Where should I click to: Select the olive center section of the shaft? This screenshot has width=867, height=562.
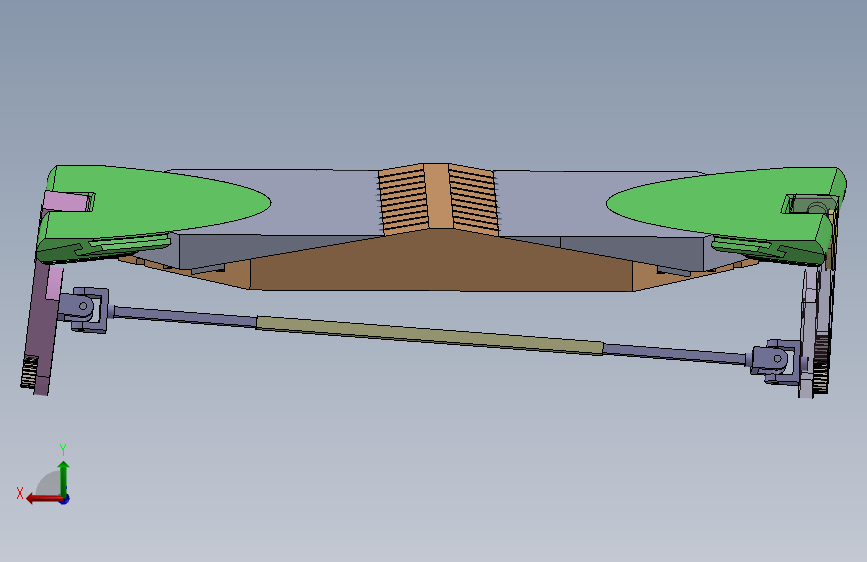[x=430, y=334]
